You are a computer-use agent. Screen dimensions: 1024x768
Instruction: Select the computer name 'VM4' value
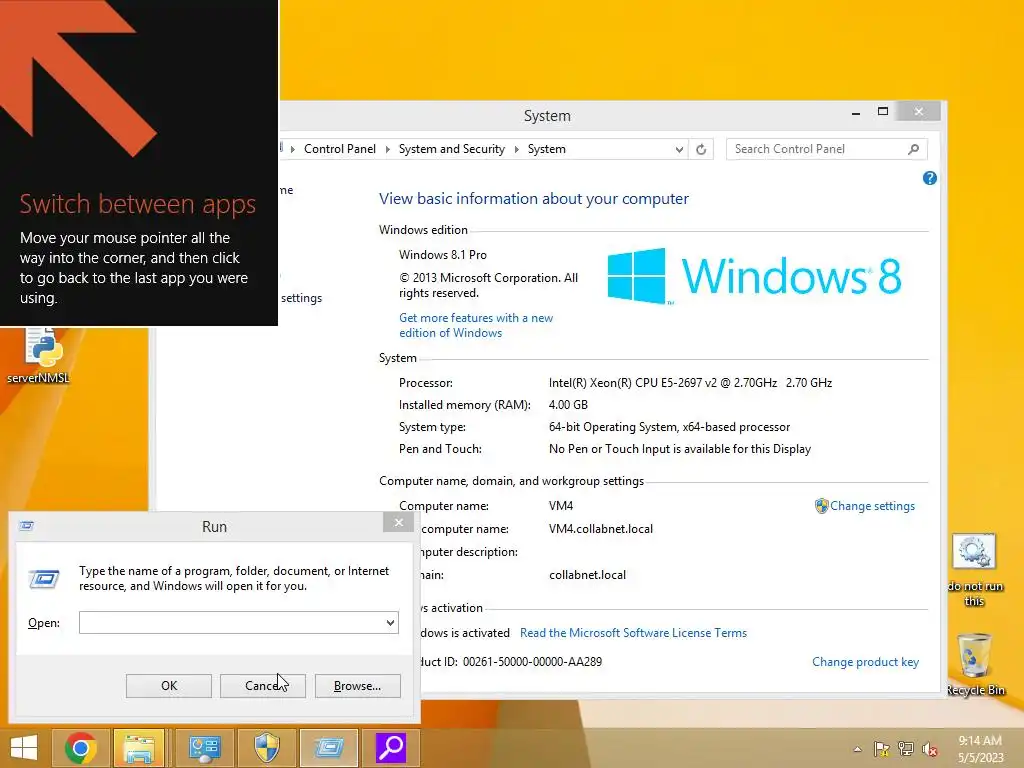coord(561,505)
